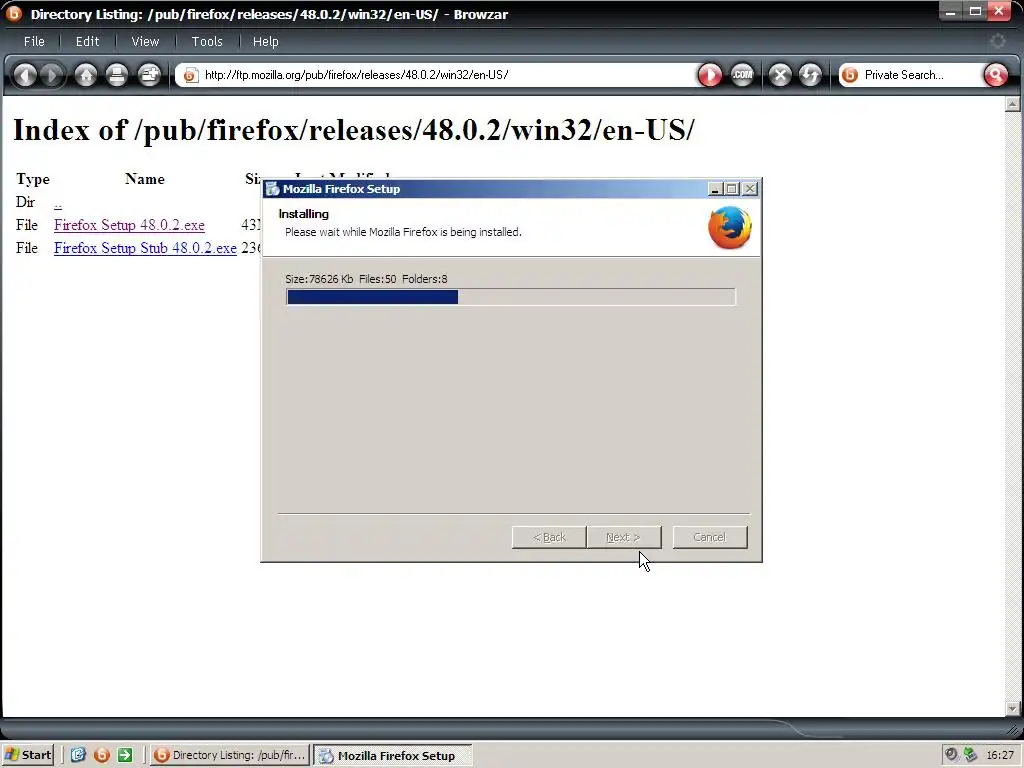
Task: Click the Back button in setup
Action: pyautogui.click(x=549, y=537)
